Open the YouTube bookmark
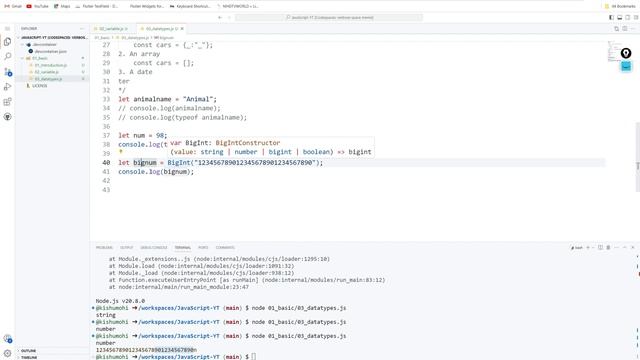 point(37,6)
